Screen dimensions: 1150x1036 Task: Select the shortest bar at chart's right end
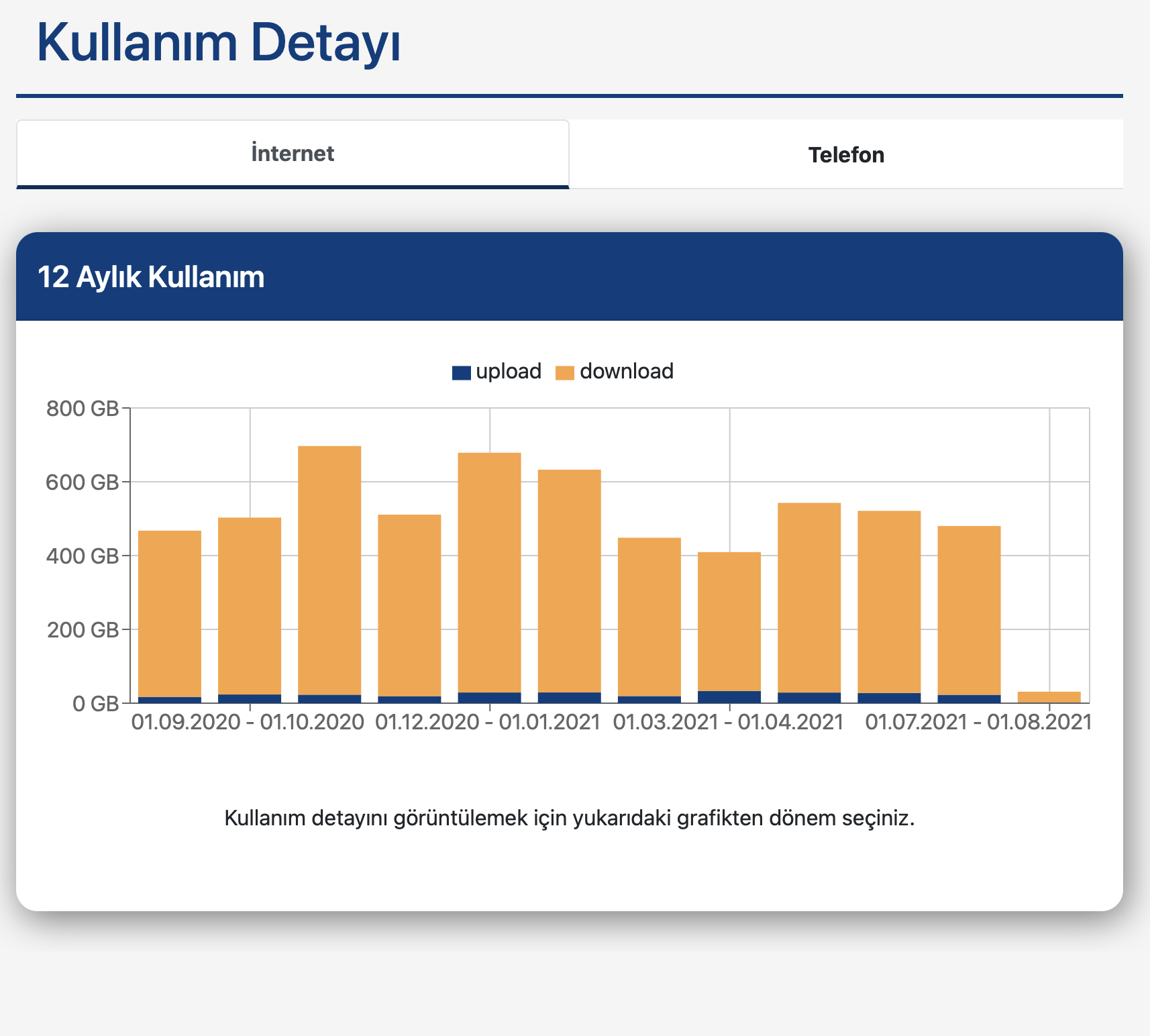tap(1049, 697)
